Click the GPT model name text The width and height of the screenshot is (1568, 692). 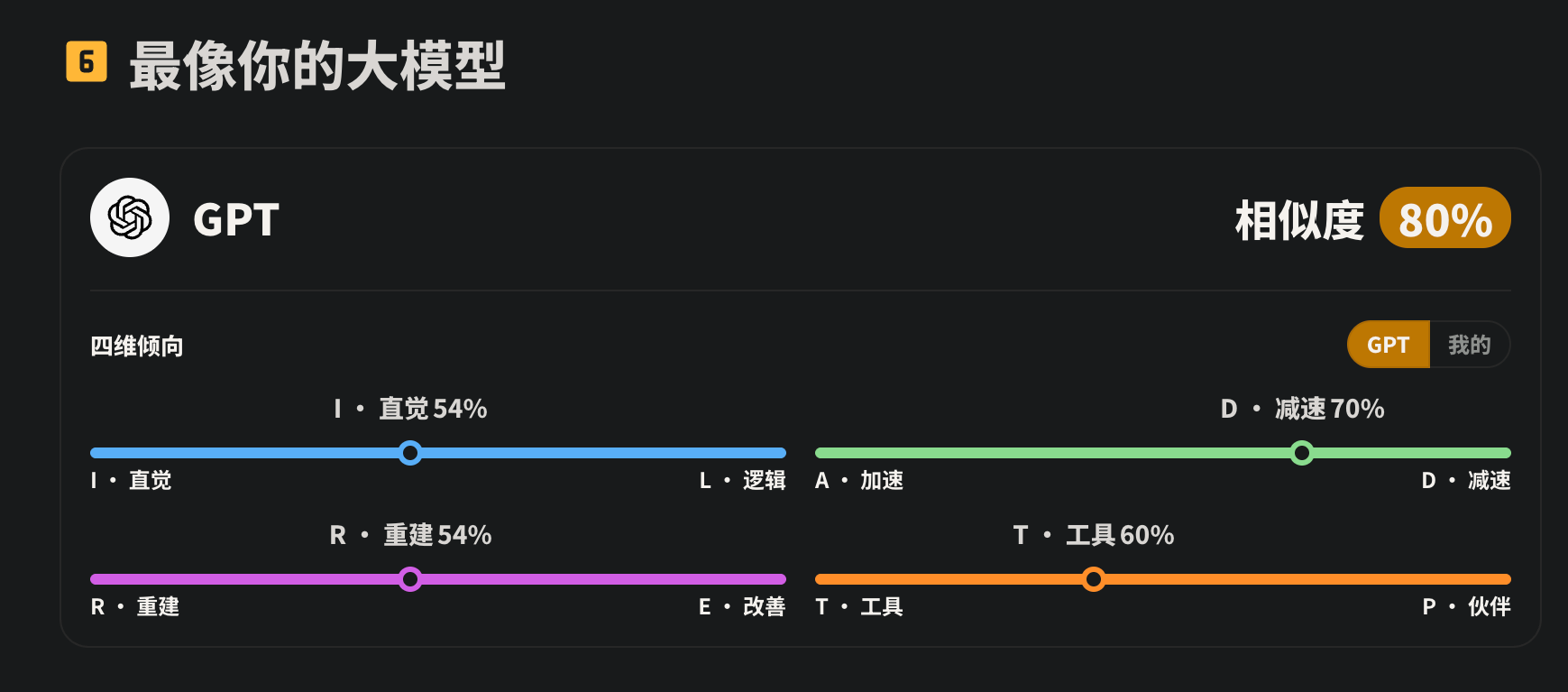(236, 219)
